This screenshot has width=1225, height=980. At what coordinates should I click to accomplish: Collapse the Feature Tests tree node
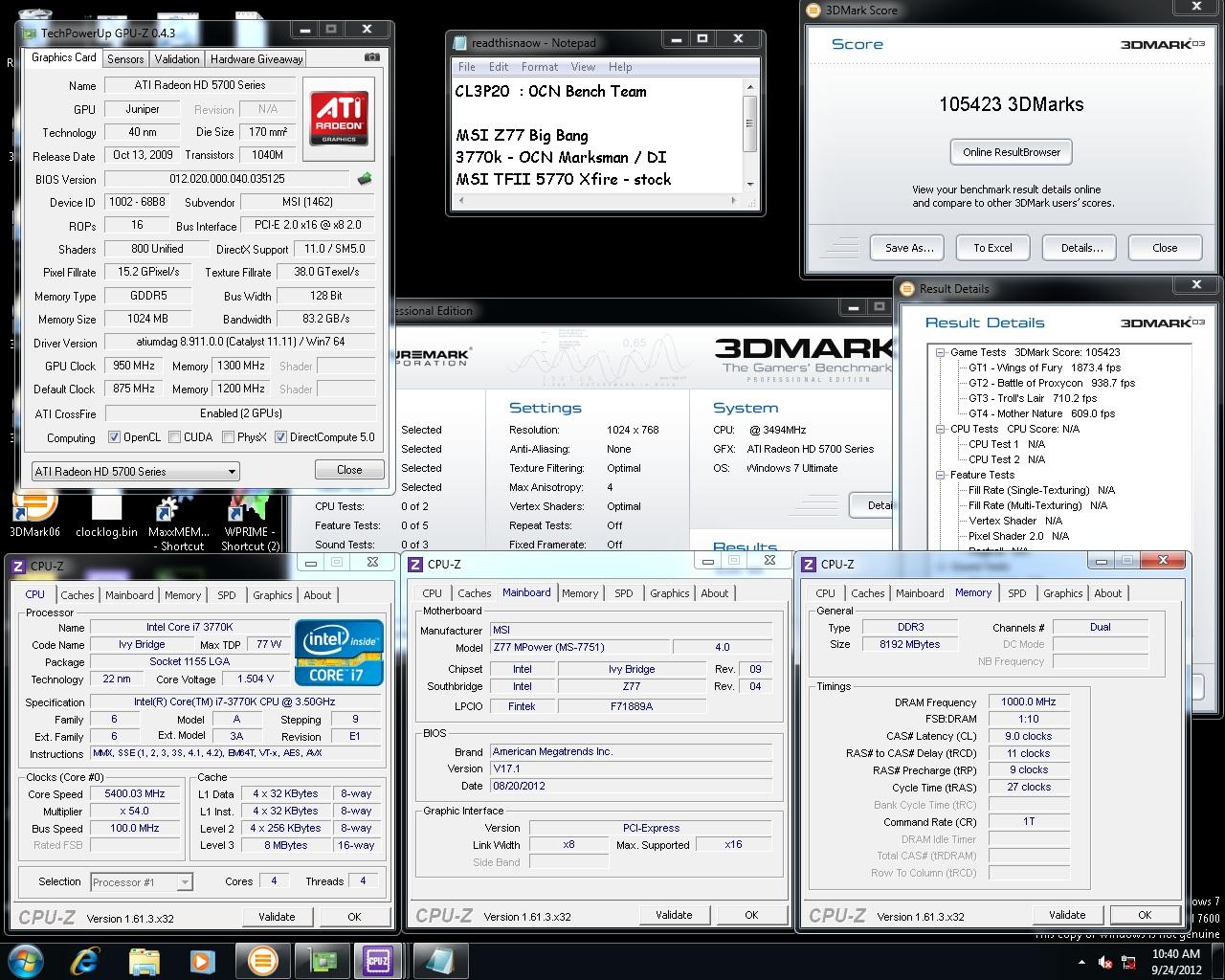[941, 475]
